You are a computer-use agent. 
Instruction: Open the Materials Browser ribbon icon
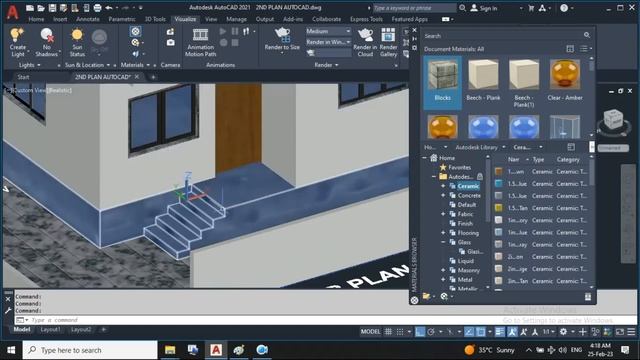pyautogui.click(x=136, y=31)
